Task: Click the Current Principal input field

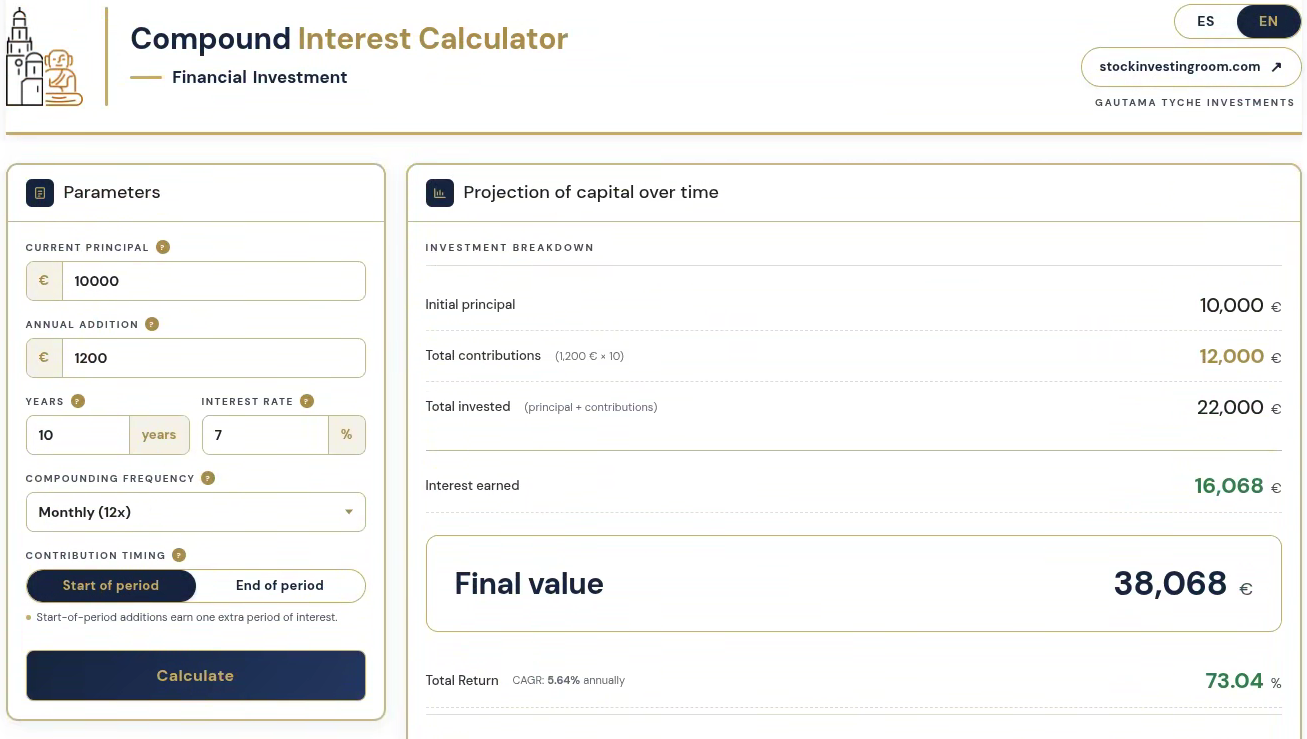Action: pyautogui.click(x=213, y=281)
